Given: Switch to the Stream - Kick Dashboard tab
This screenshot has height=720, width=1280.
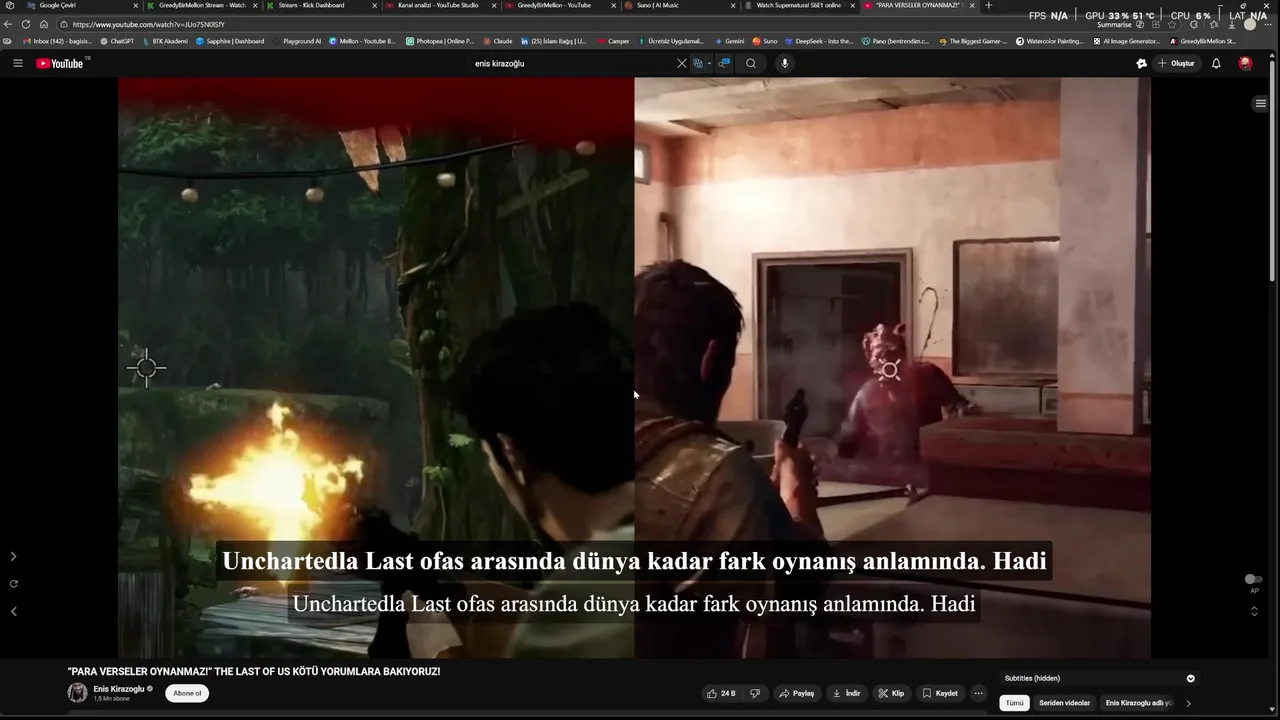Looking at the screenshot, I should point(318,5).
